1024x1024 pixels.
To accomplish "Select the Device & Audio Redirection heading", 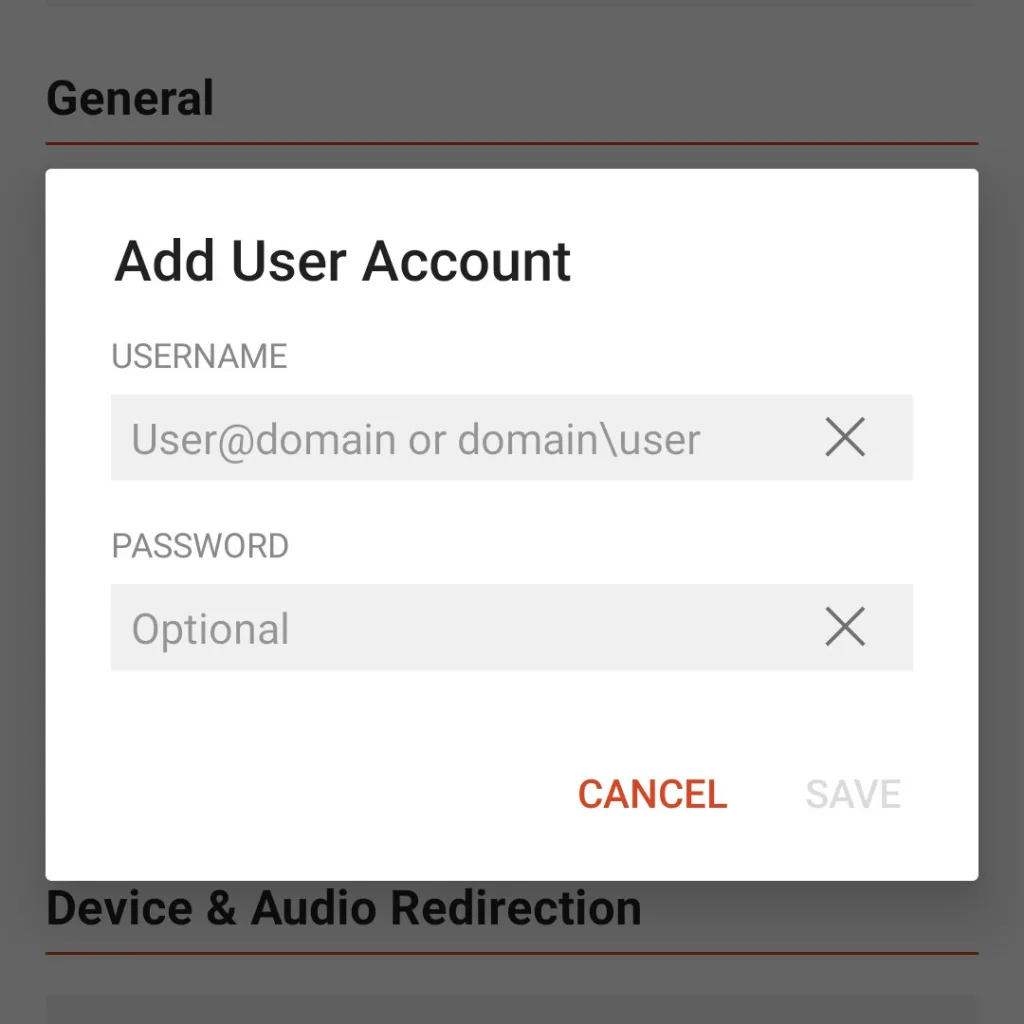I will tap(344, 908).
